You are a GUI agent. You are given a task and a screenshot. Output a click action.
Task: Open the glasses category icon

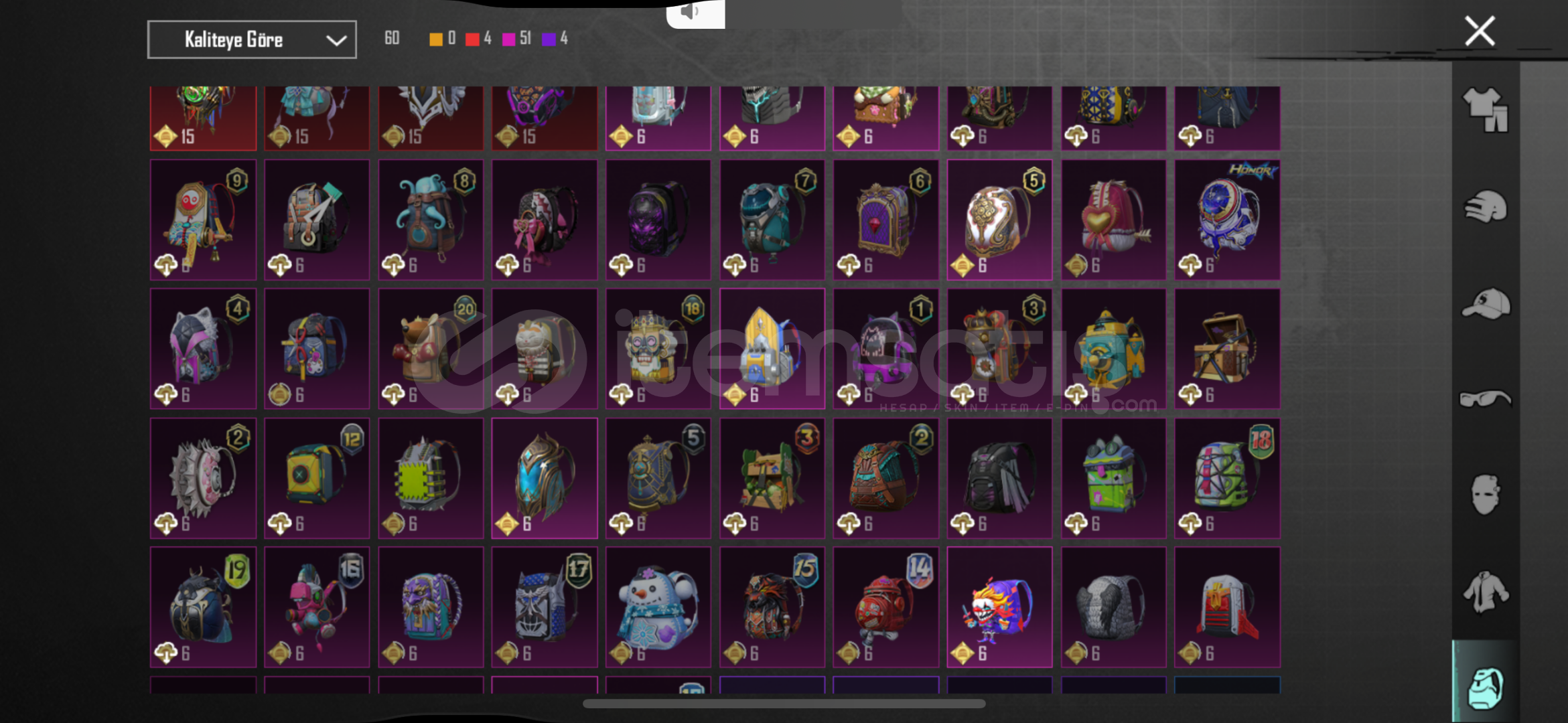(x=1485, y=398)
